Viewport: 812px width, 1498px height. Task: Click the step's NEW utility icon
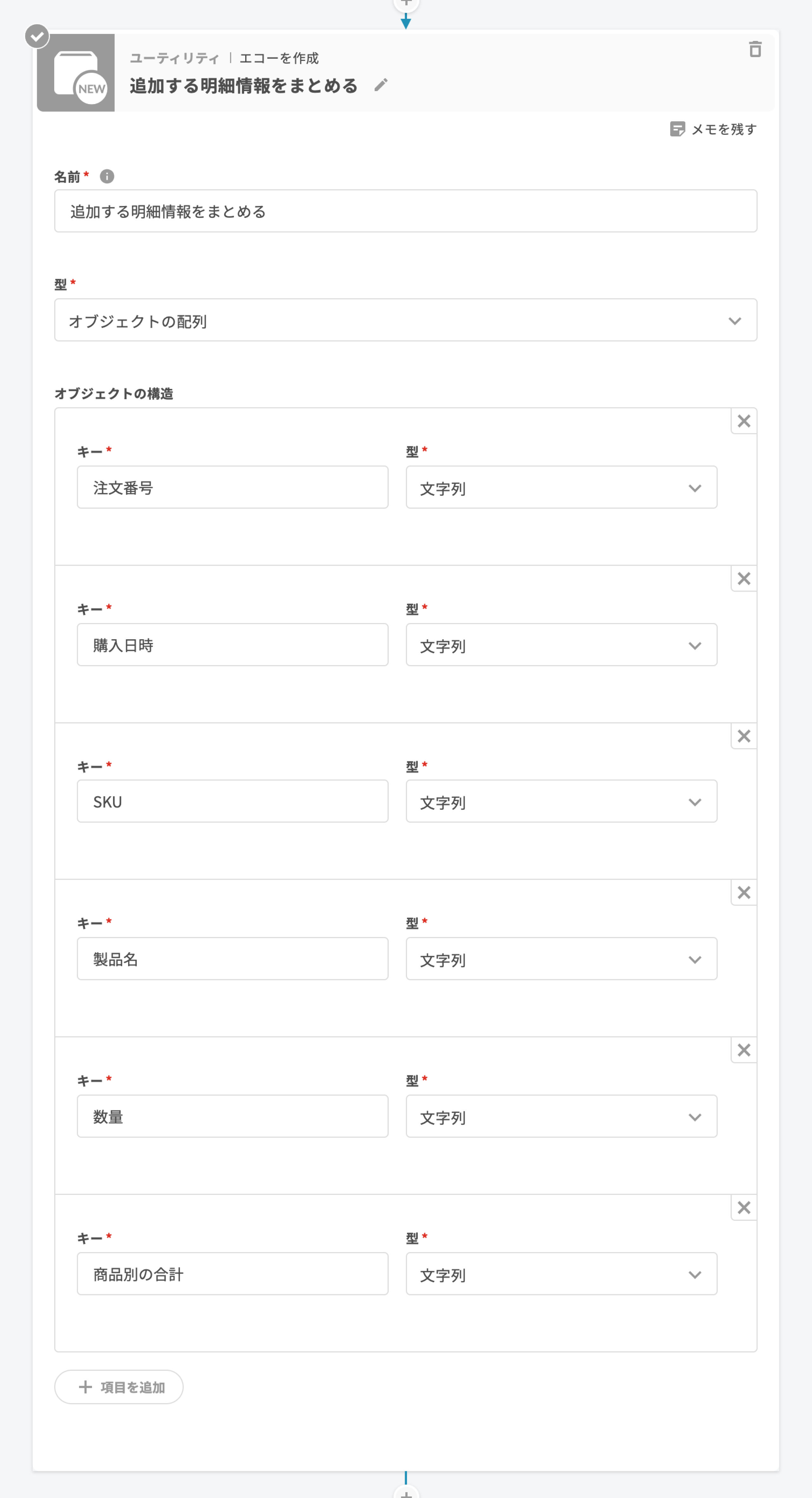coord(76,73)
